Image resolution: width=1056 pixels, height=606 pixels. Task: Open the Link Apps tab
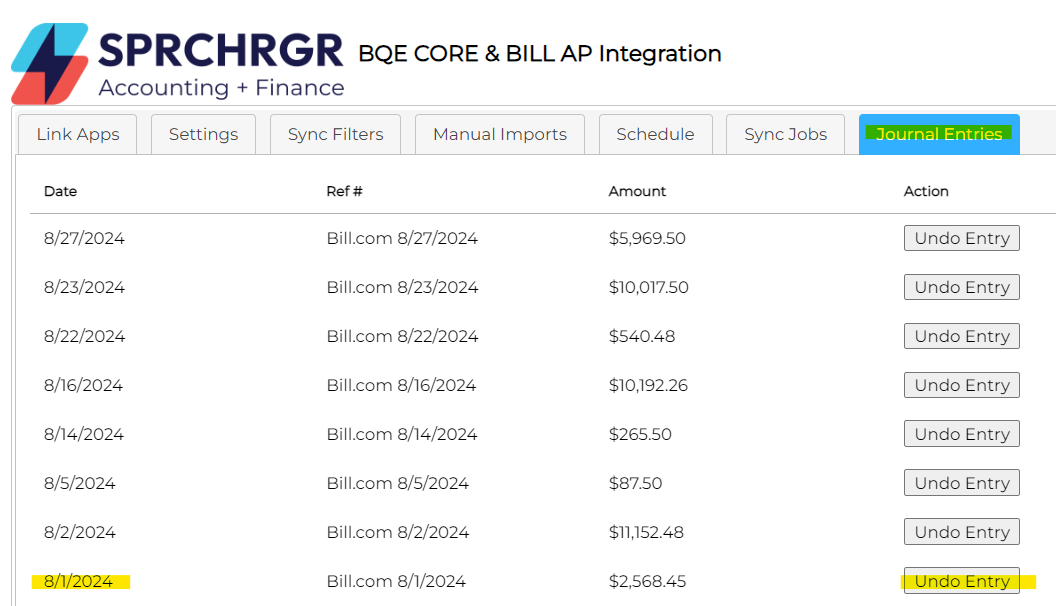[78, 135]
